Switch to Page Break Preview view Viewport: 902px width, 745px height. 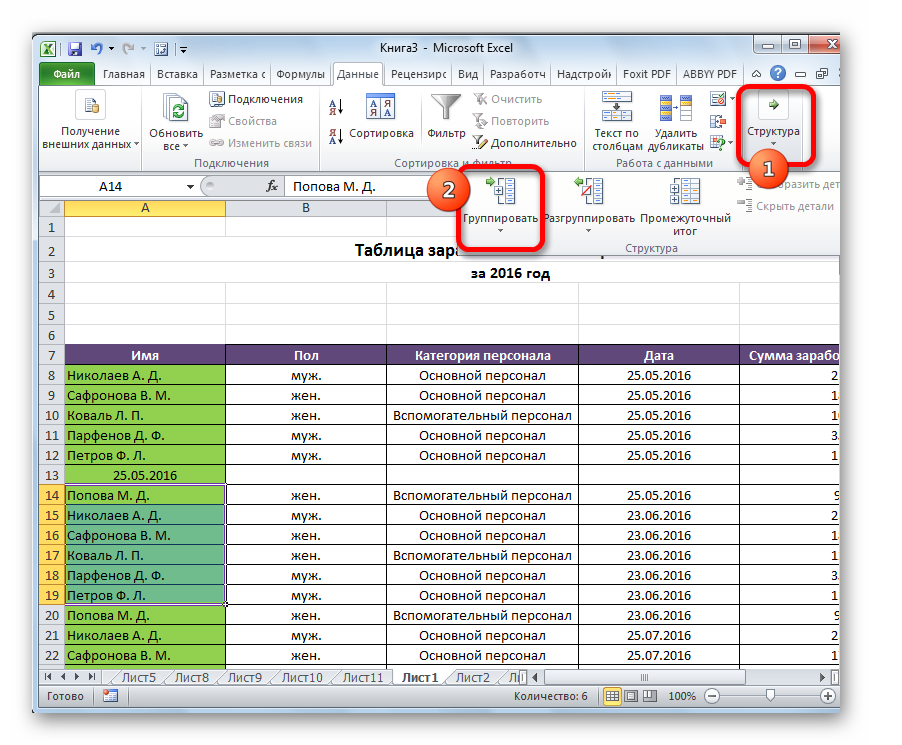pos(650,696)
